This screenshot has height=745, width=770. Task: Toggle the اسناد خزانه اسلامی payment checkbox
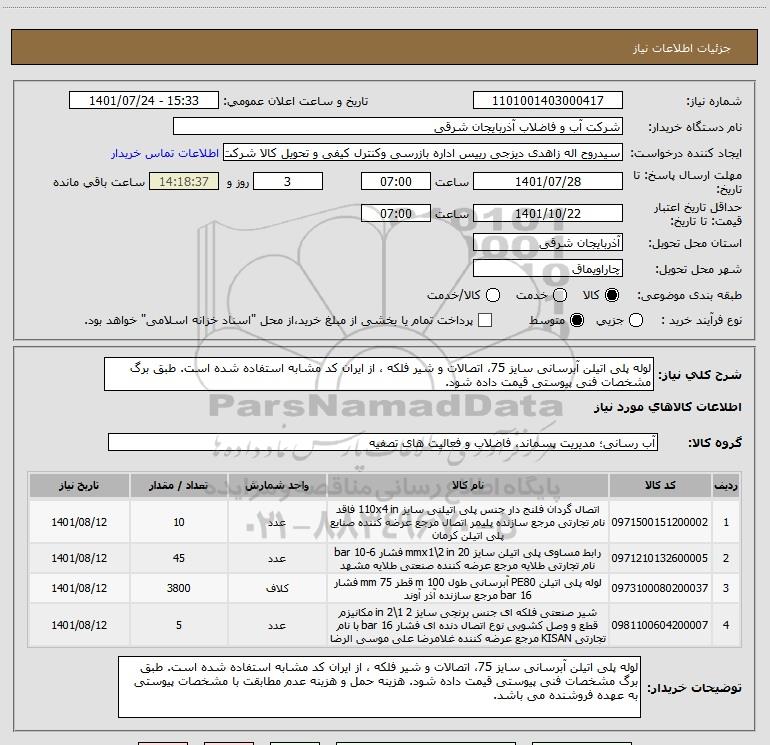(485, 320)
